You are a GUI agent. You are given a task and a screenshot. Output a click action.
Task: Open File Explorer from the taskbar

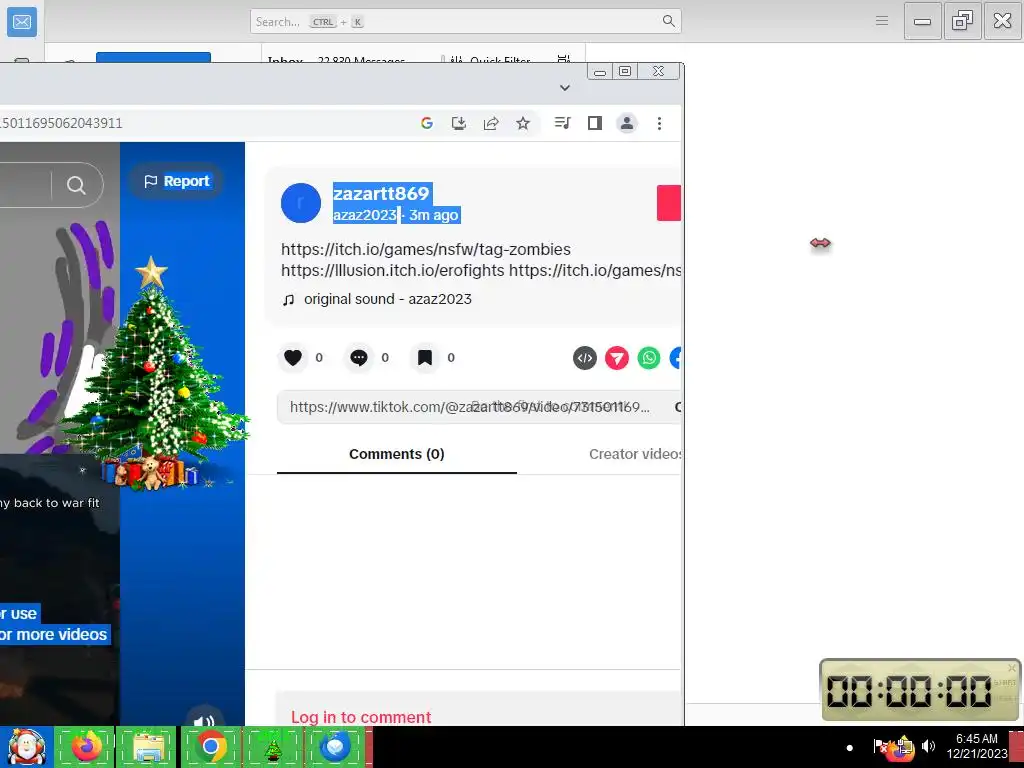pos(148,746)
